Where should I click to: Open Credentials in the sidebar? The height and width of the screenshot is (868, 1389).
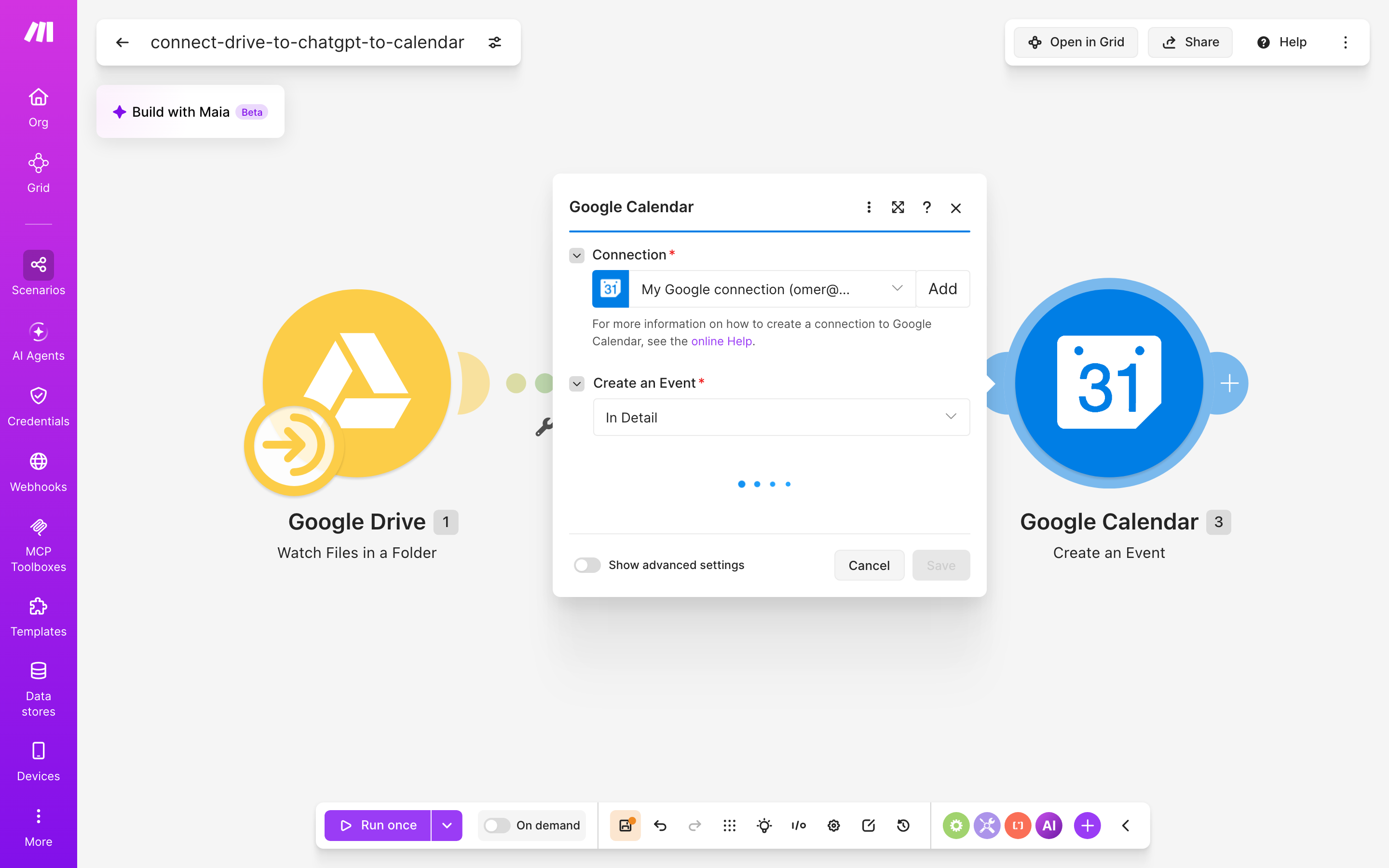tap(39, 407)
